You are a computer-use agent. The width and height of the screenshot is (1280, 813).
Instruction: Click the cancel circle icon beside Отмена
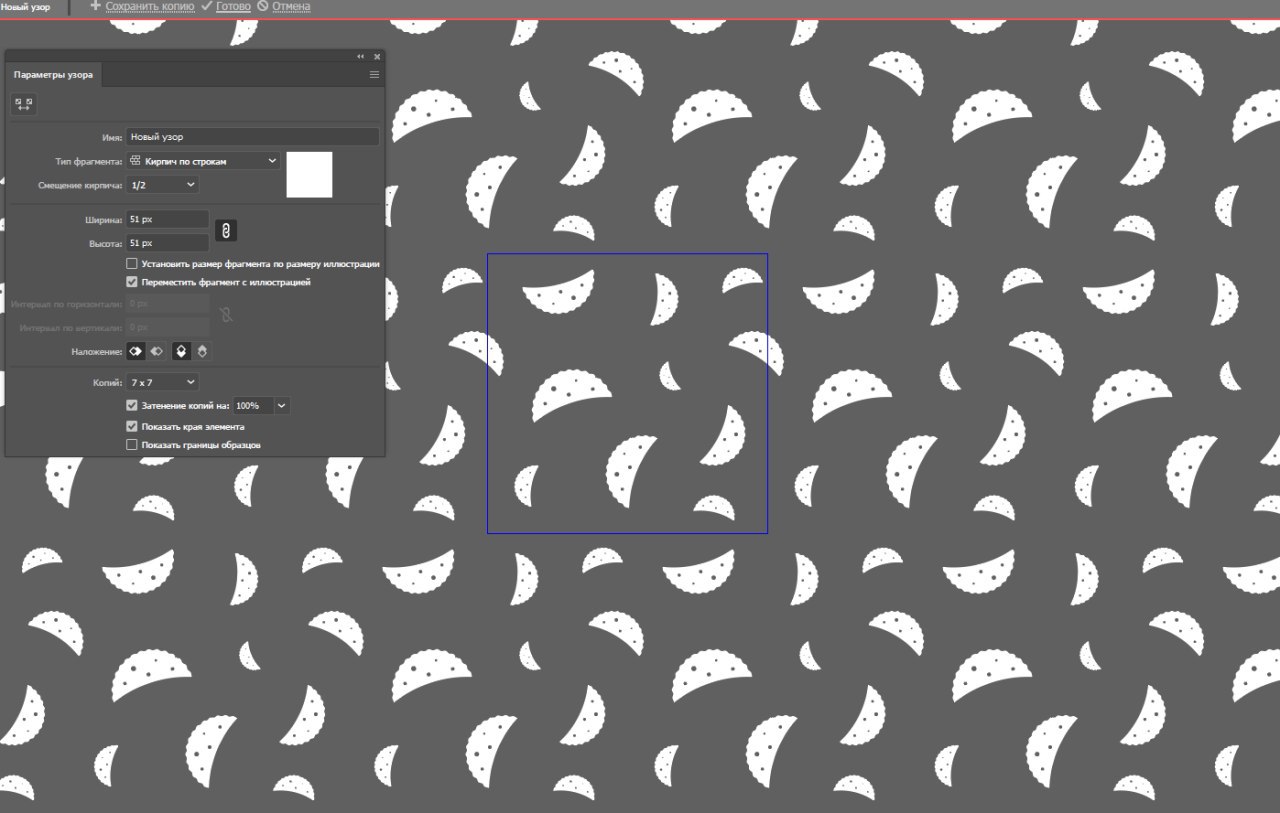click(x=263, y=6)
